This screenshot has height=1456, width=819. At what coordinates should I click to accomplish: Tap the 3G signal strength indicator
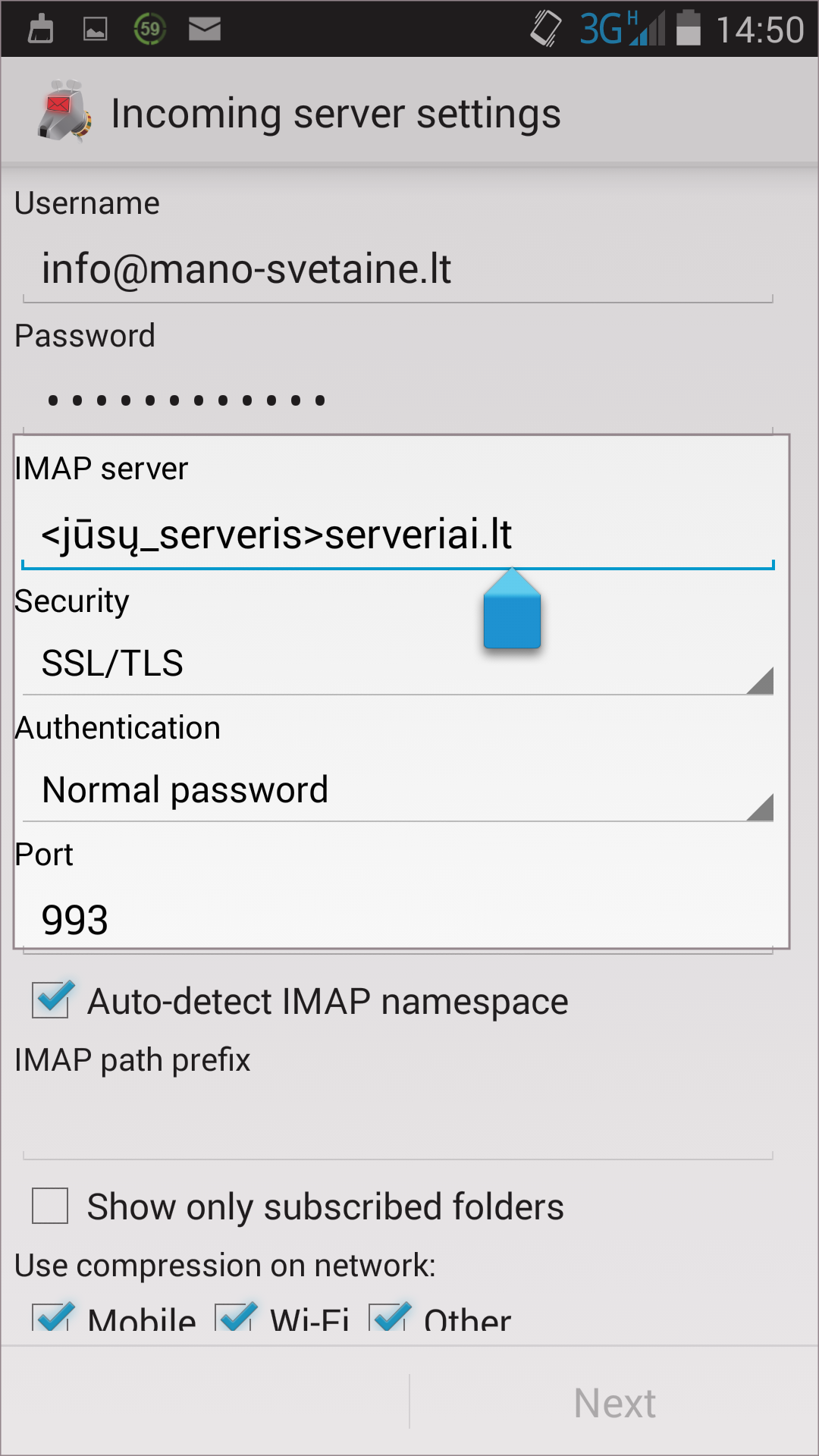(622, 29)
